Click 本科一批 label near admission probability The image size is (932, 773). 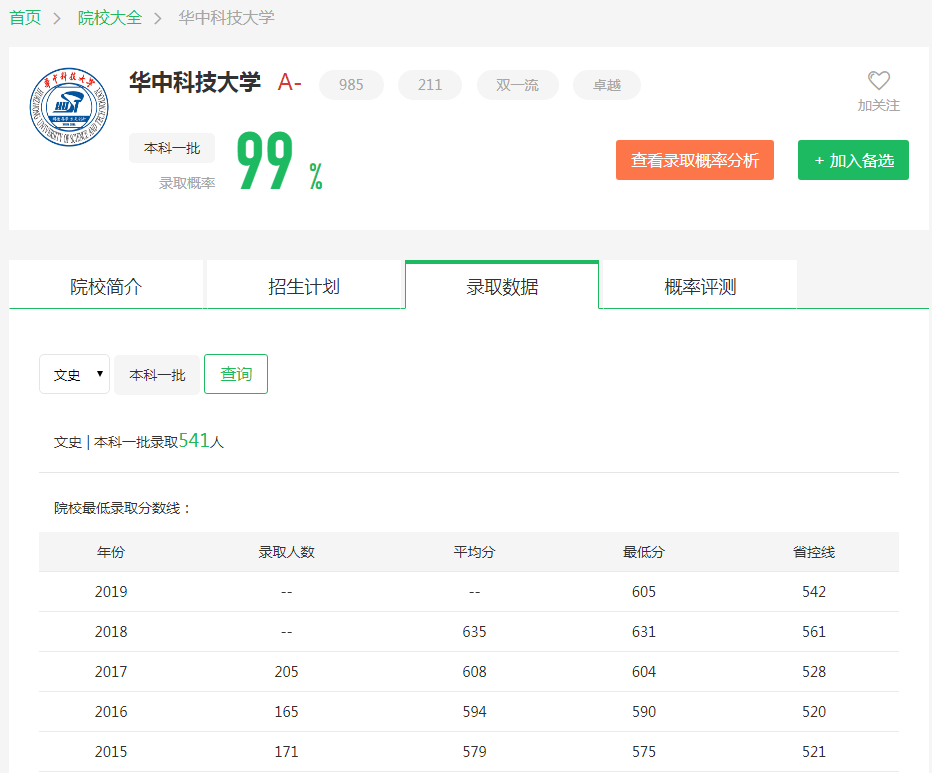pyautogui.click(x=172, y=148)
